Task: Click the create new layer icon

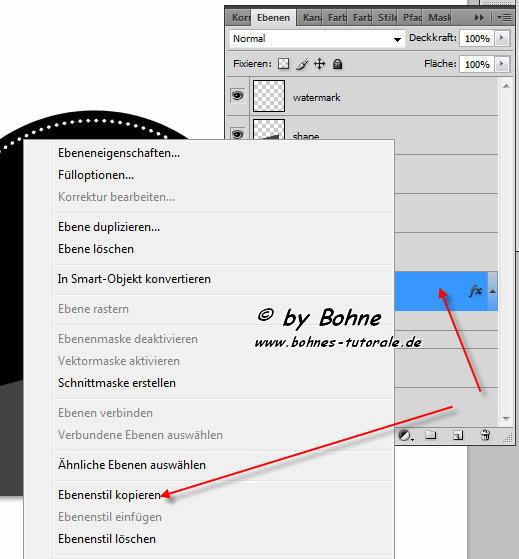Action: 458,435
